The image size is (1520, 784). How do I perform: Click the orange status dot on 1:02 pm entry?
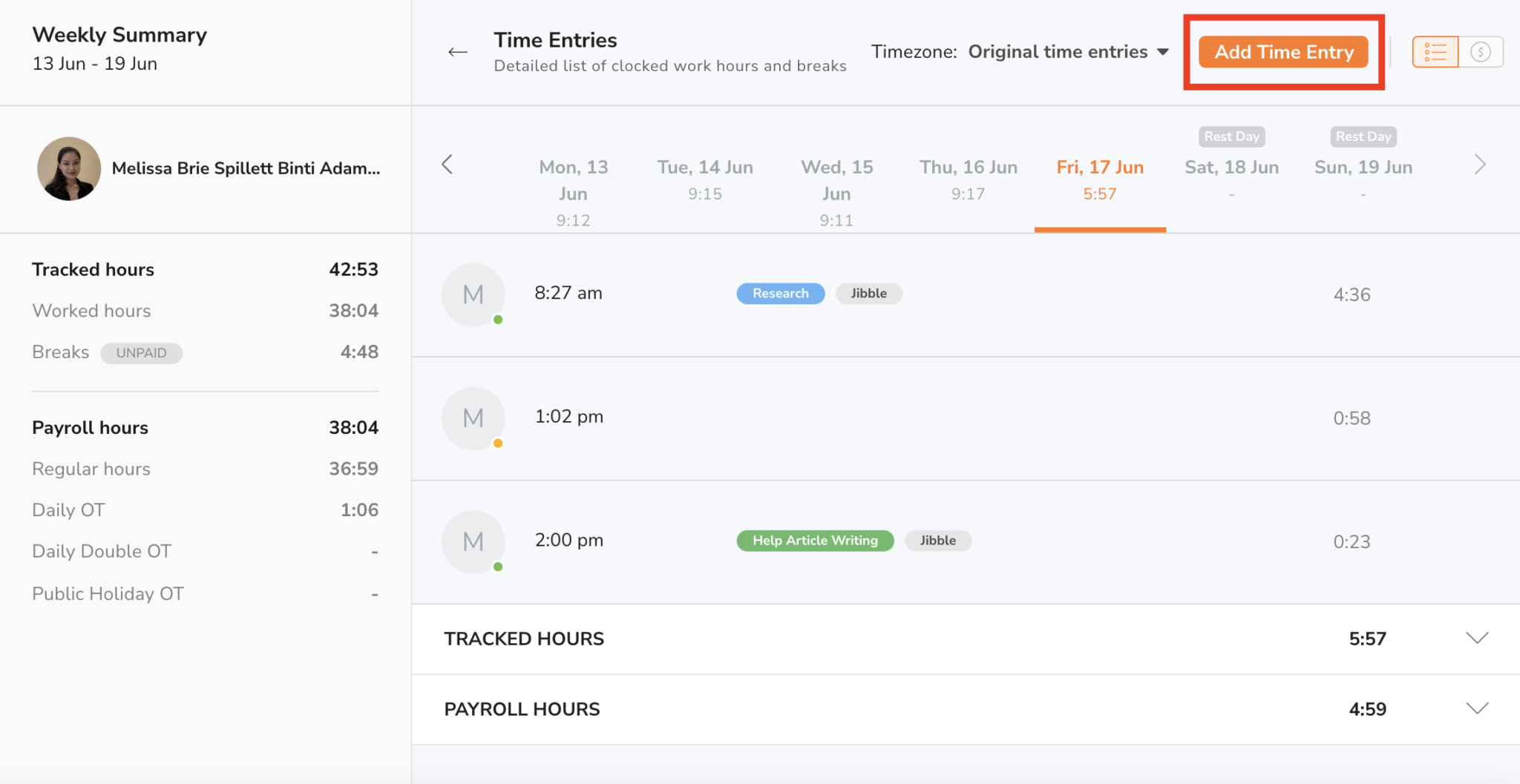[499, 442]
